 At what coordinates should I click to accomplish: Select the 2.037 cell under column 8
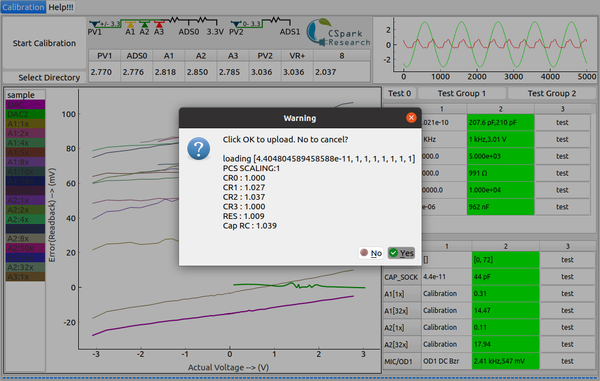click(x=342, y=72)
